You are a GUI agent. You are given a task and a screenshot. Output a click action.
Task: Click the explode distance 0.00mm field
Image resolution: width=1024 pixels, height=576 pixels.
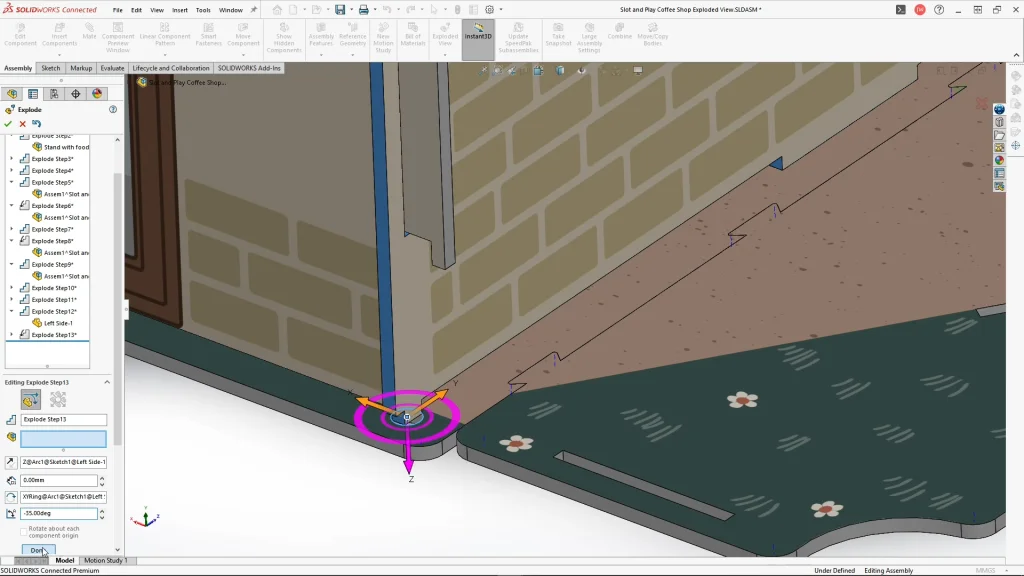[58, 481]
